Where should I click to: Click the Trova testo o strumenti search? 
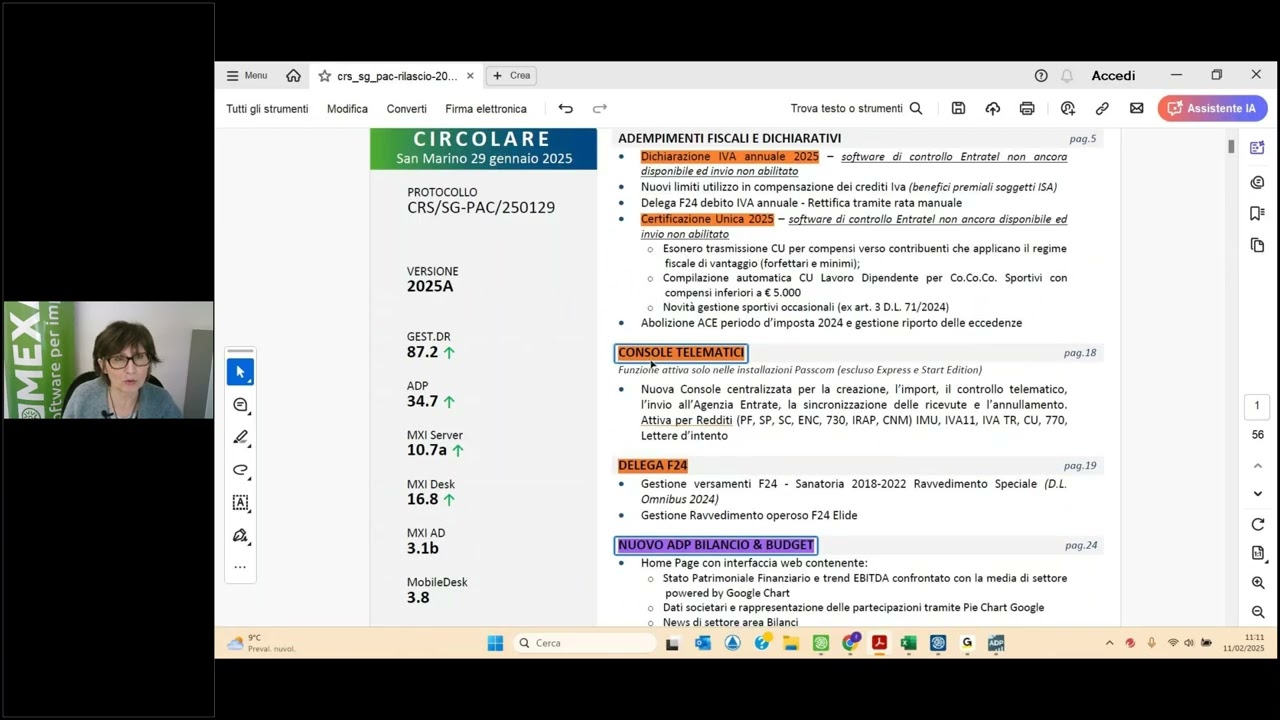[x=856, y=109]
